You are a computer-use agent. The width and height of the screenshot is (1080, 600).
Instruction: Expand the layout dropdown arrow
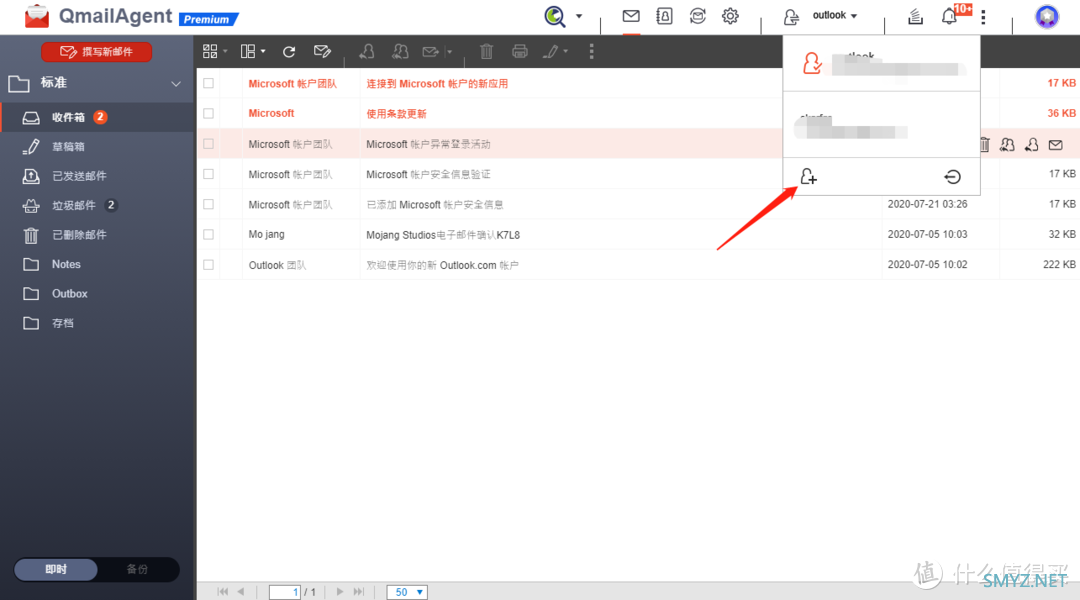pos(263,52)
